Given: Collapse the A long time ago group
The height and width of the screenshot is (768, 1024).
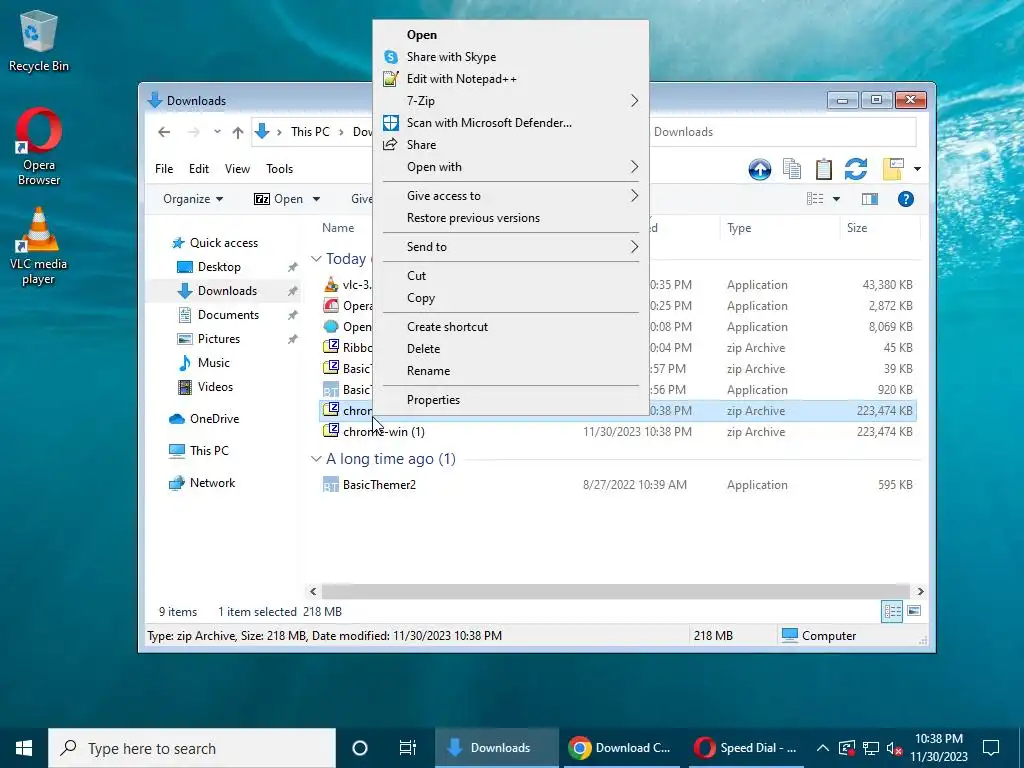Looking at the screenshot, I should coord(316,459).
